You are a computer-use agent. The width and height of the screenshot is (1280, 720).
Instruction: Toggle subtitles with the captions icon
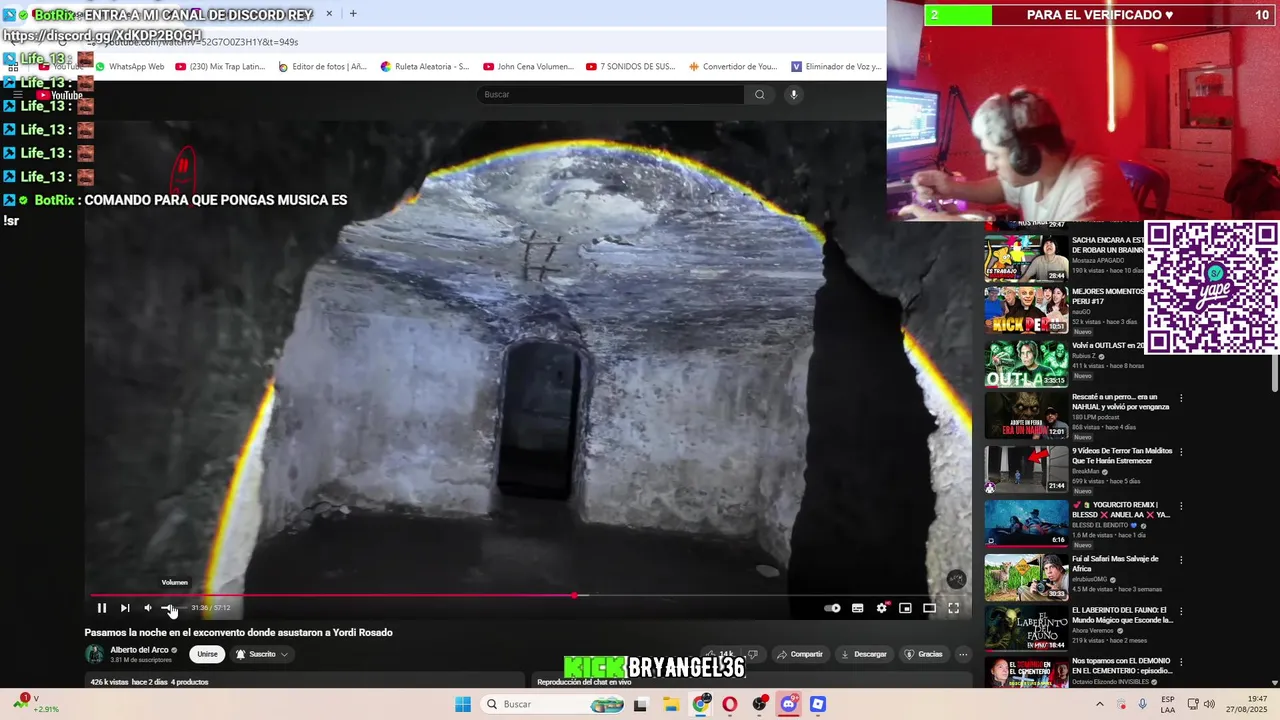point(857,608)
